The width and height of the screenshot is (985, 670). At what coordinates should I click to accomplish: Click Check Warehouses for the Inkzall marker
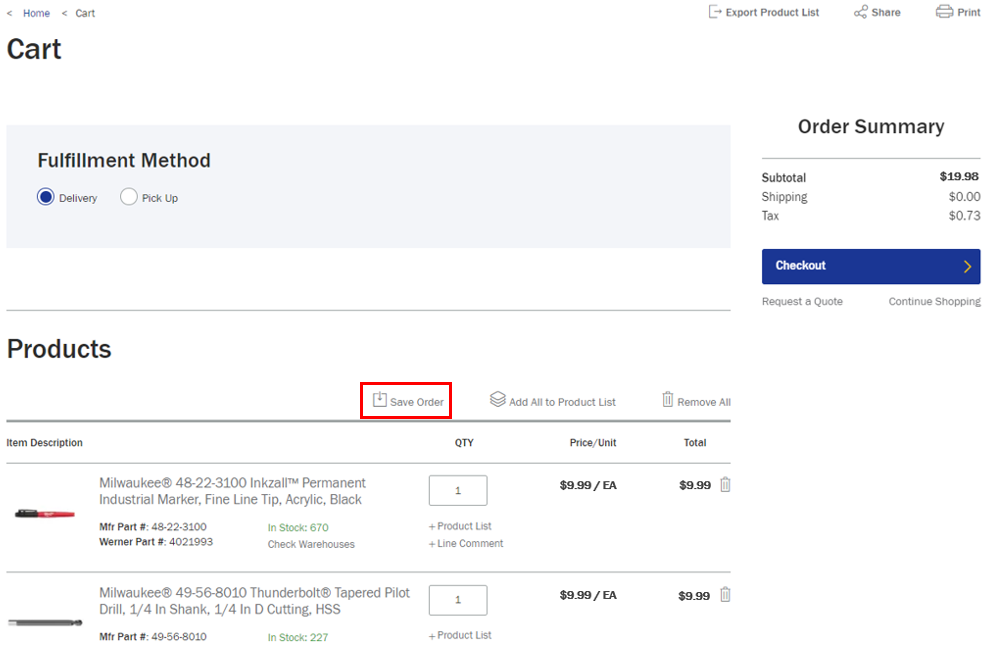point(311,544)
